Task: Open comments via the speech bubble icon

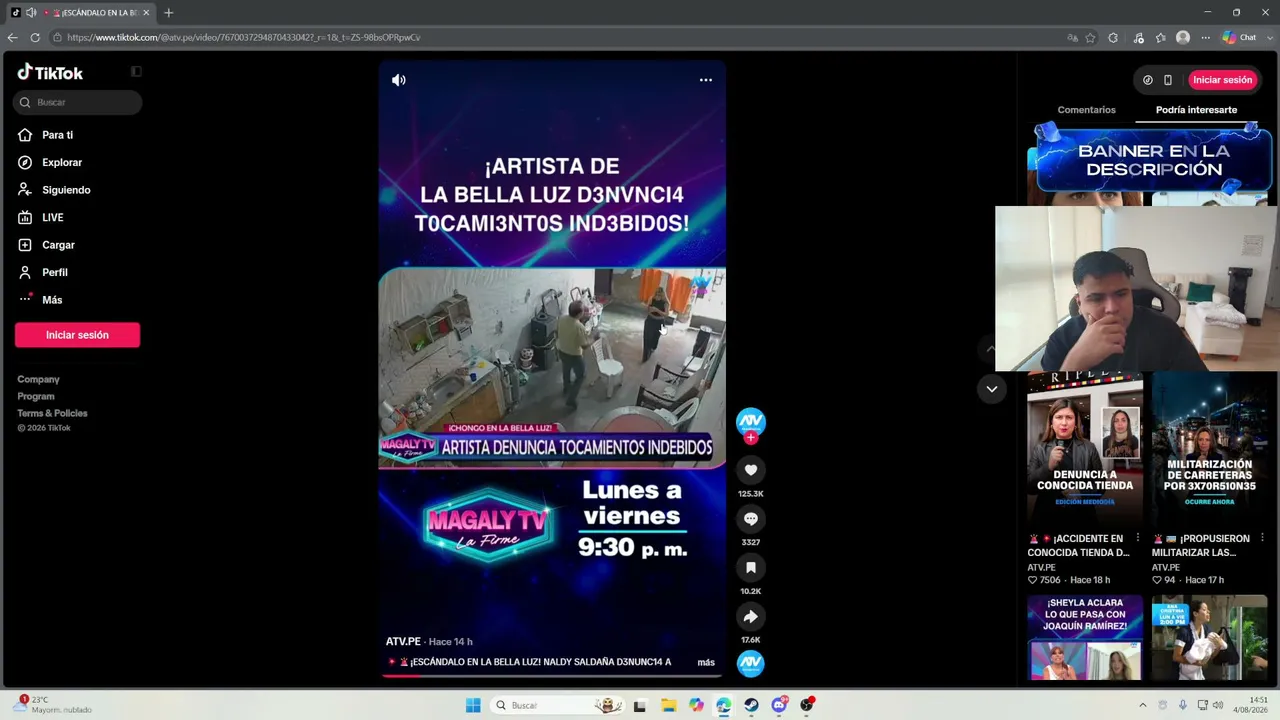Action: tap(751, 518)
